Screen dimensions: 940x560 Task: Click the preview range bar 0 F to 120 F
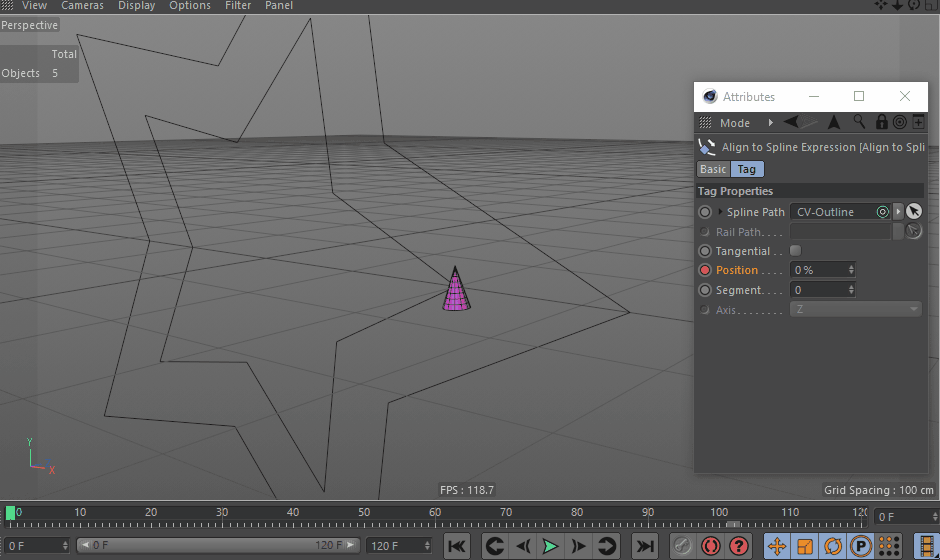pos(218,545)
